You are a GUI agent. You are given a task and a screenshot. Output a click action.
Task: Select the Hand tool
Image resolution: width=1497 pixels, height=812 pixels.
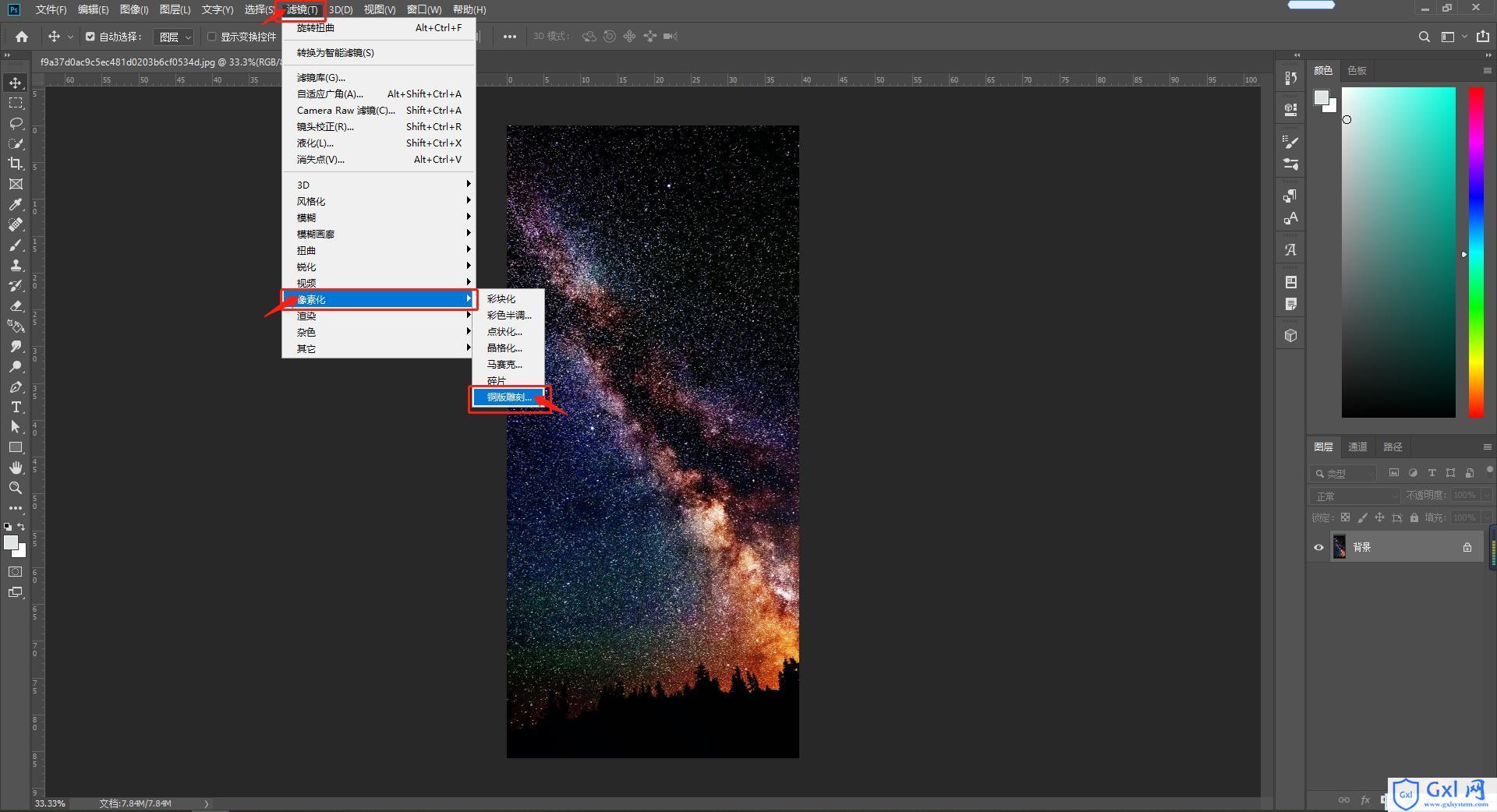click(x=16, y=468)
